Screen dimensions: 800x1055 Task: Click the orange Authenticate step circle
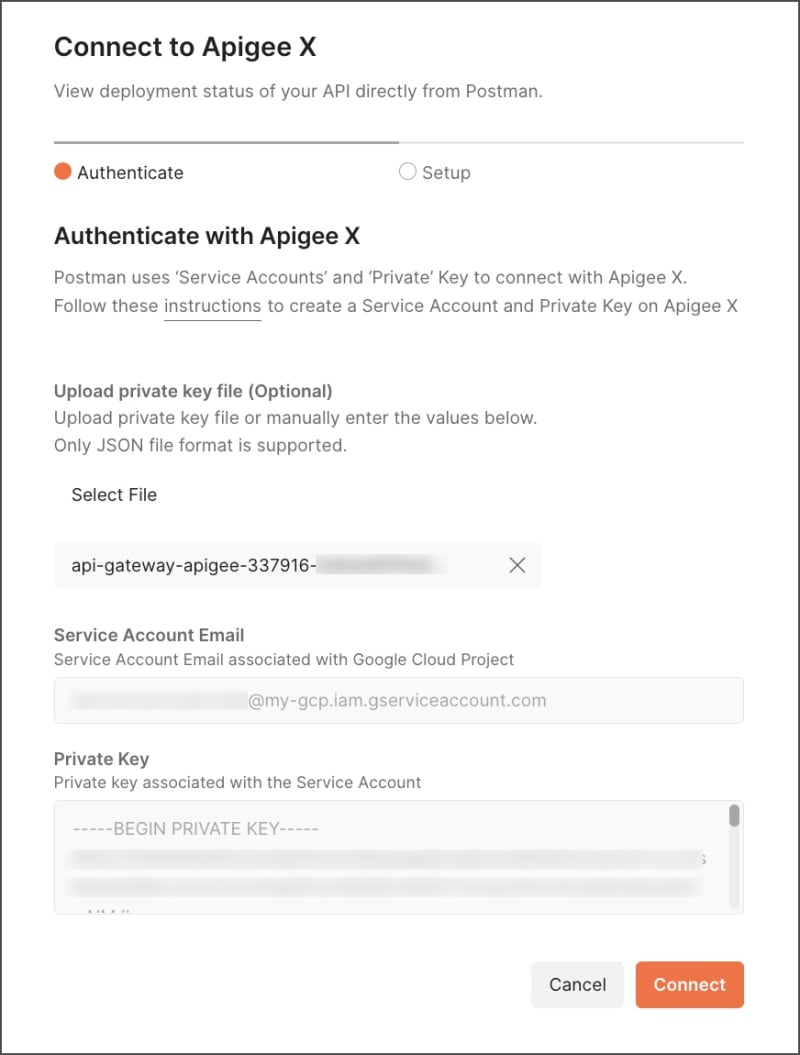pos(63,172)
